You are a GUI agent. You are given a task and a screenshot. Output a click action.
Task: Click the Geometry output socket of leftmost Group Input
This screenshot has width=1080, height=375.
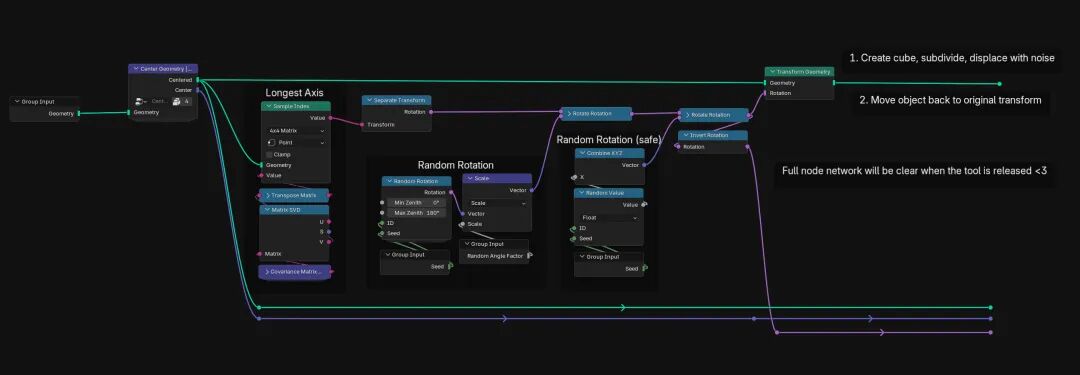79,113
